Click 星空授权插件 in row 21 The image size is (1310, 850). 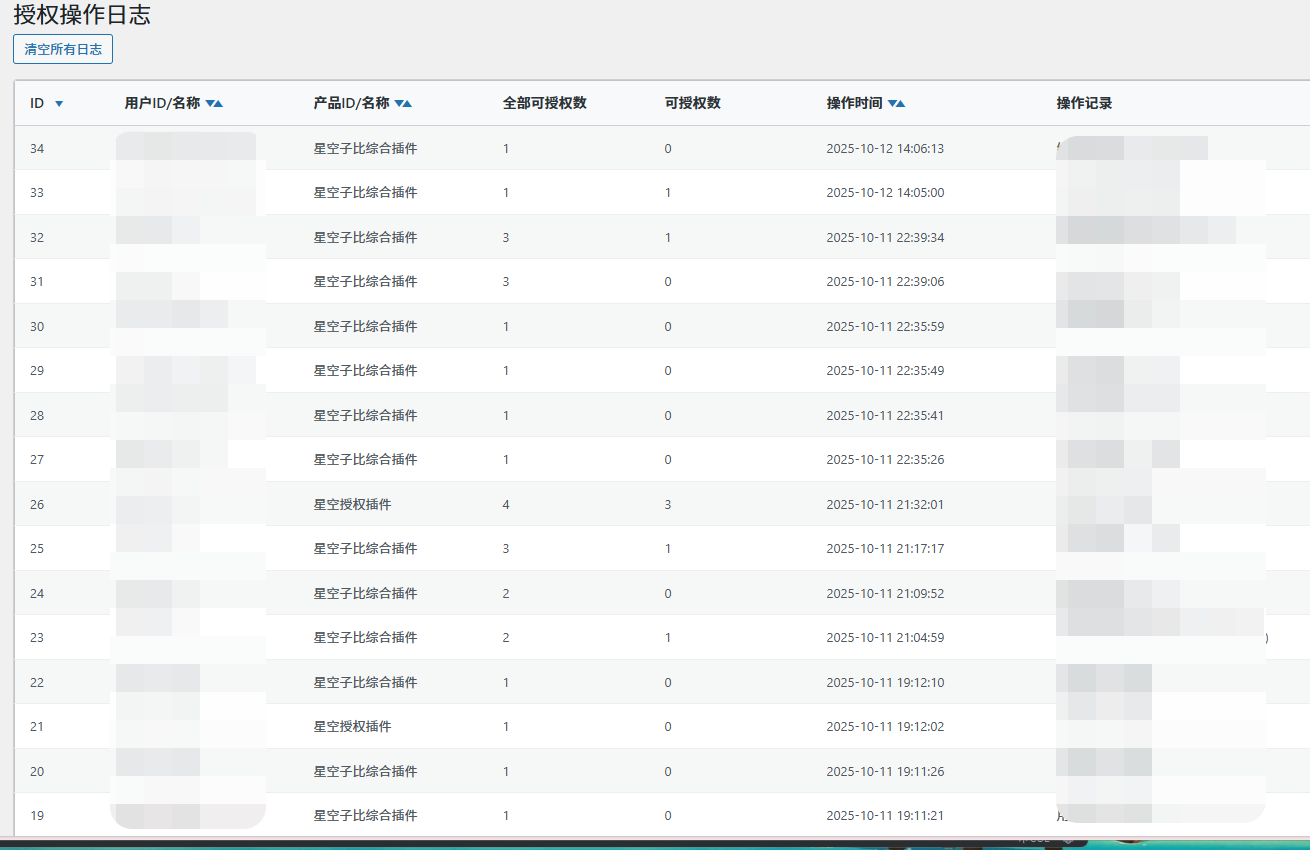click(352, 726)
